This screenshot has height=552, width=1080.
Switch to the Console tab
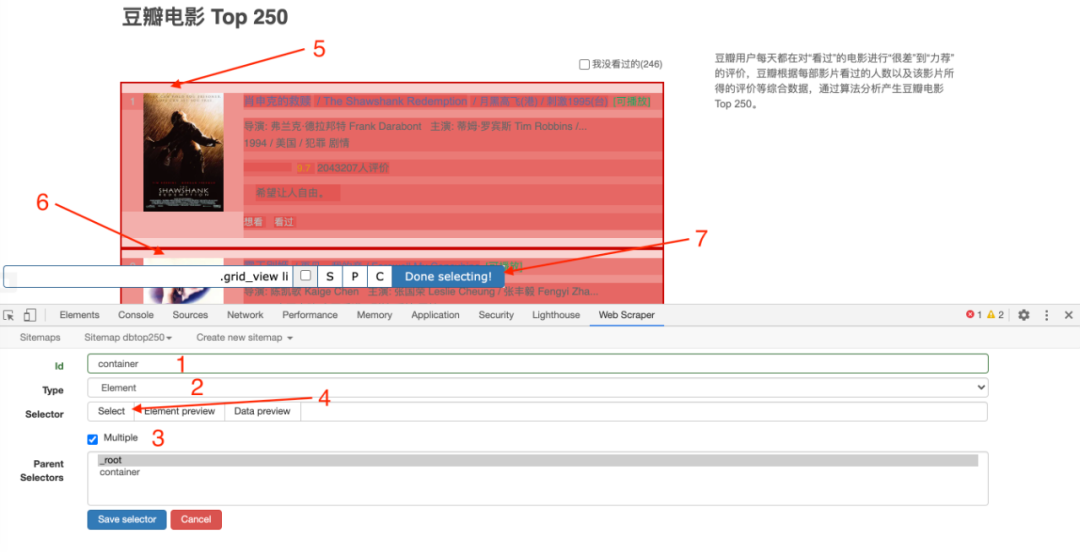tap(136, 315)
